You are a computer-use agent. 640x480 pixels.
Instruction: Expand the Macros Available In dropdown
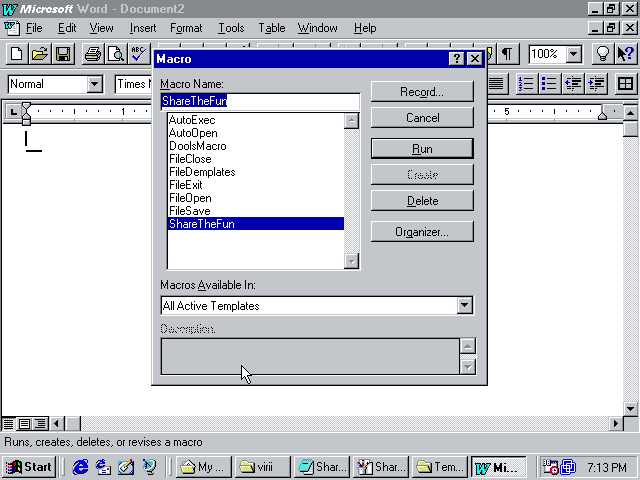(x=464, y=306)
